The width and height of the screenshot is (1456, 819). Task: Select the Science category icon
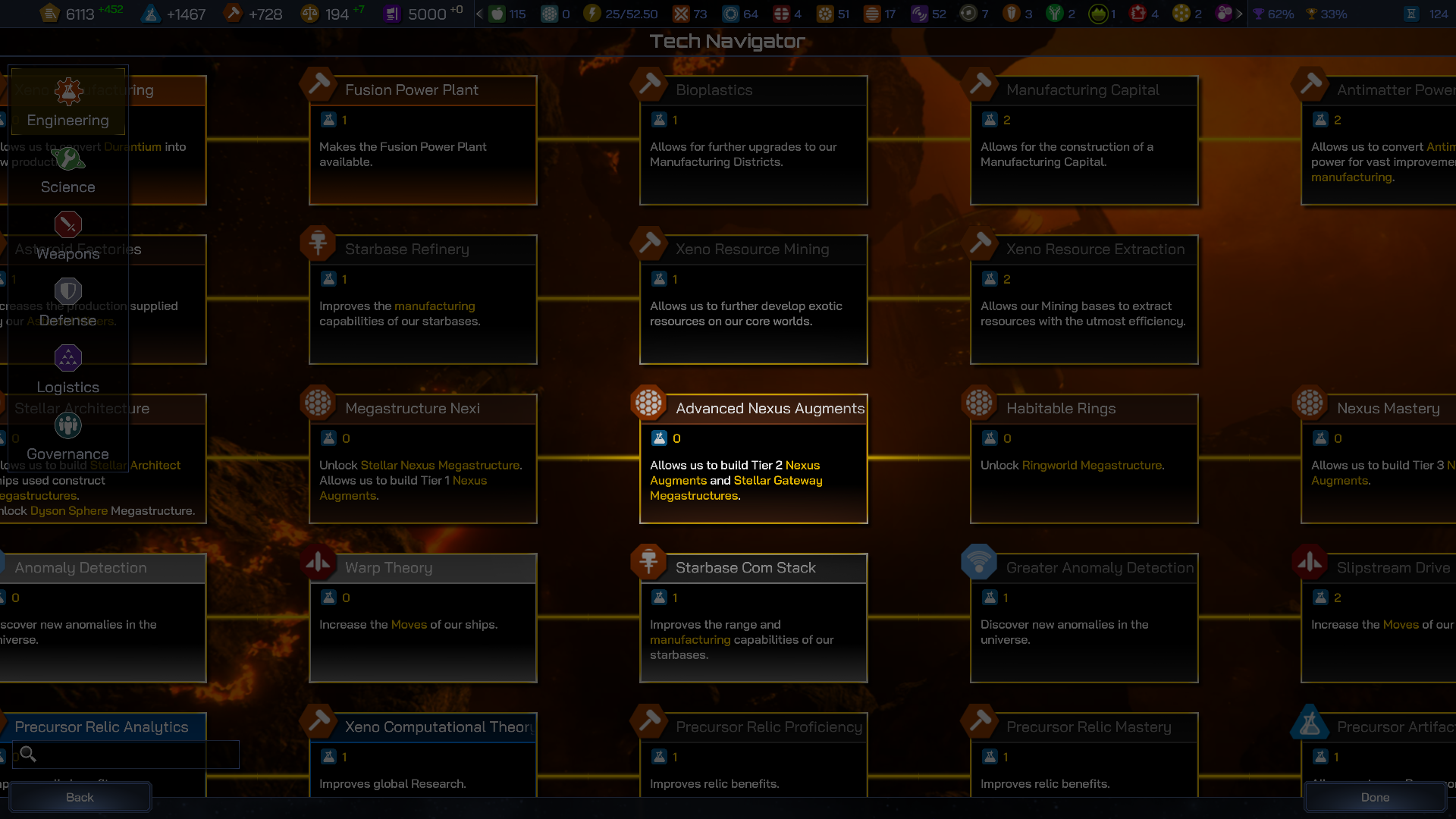click(x=68, y=159)
